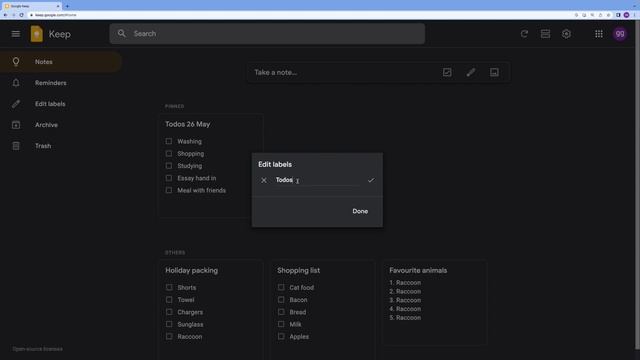This screenshot has height=360, width=640.
Task: Create a new drawing note icon
Action: [471, 72]
